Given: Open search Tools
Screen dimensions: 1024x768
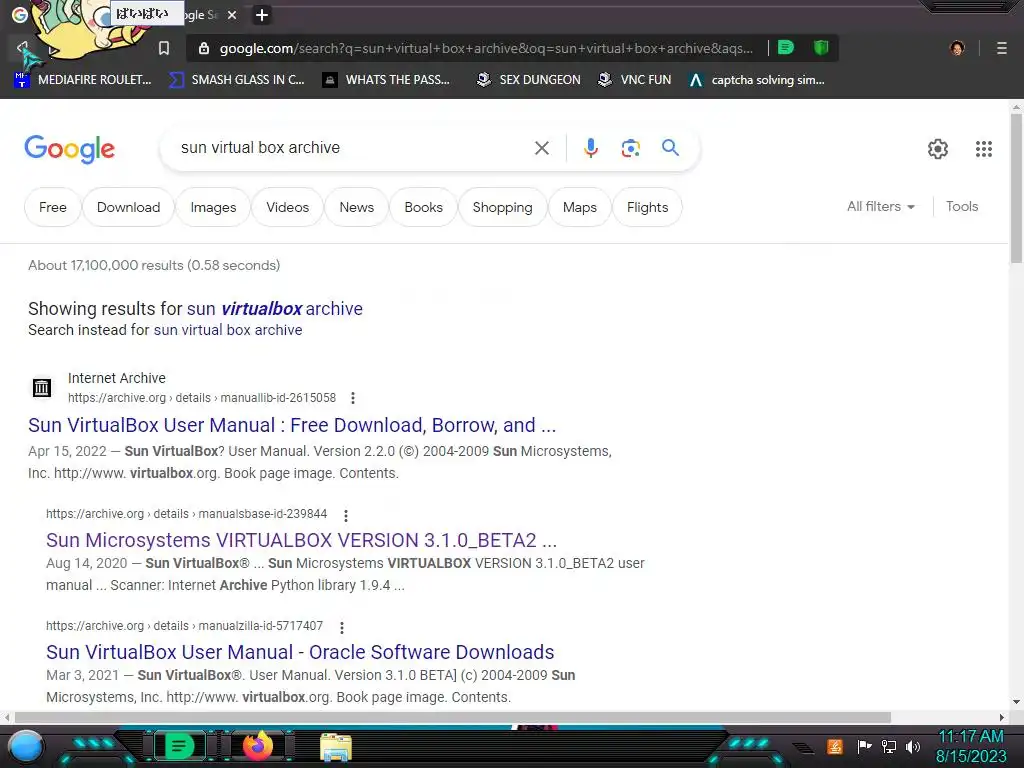Looking at the screenshot, I should click(962, 206).
